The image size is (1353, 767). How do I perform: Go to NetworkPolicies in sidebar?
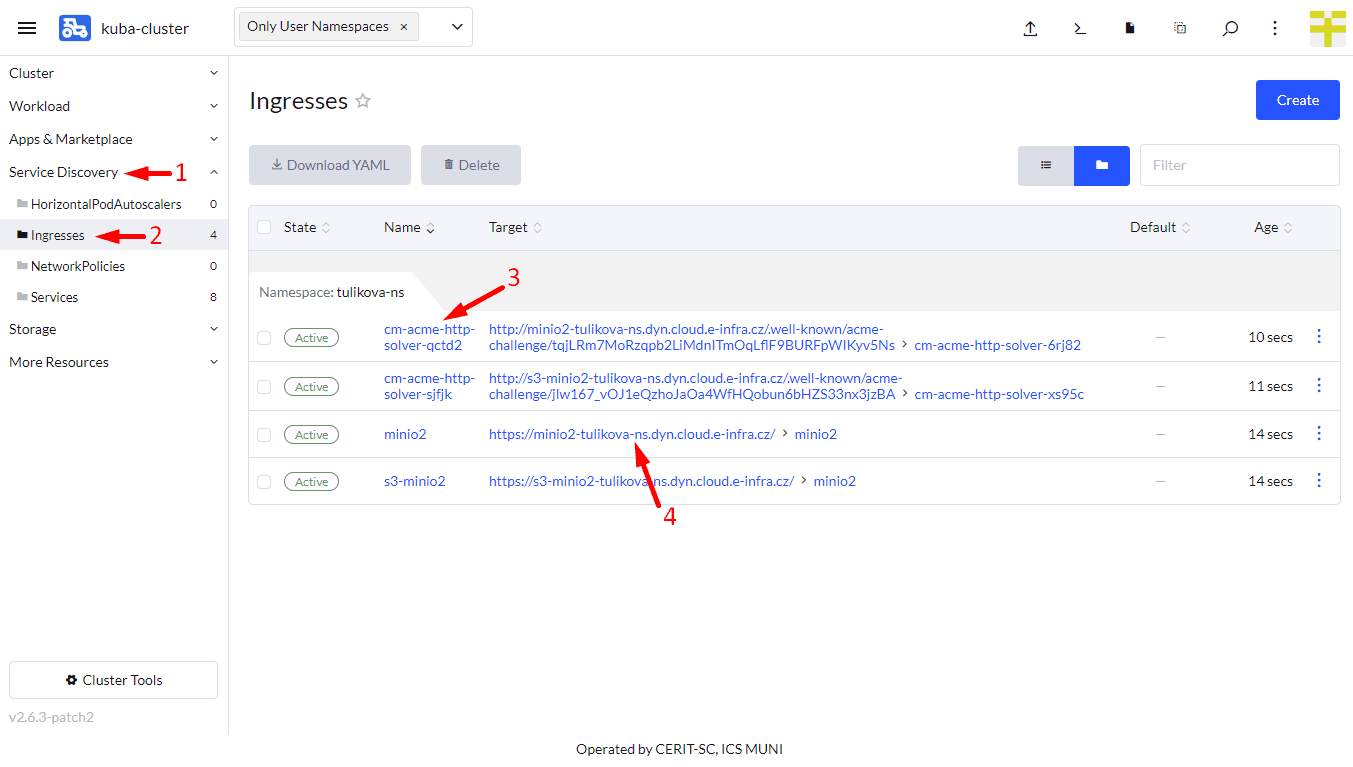pos(77,266)
